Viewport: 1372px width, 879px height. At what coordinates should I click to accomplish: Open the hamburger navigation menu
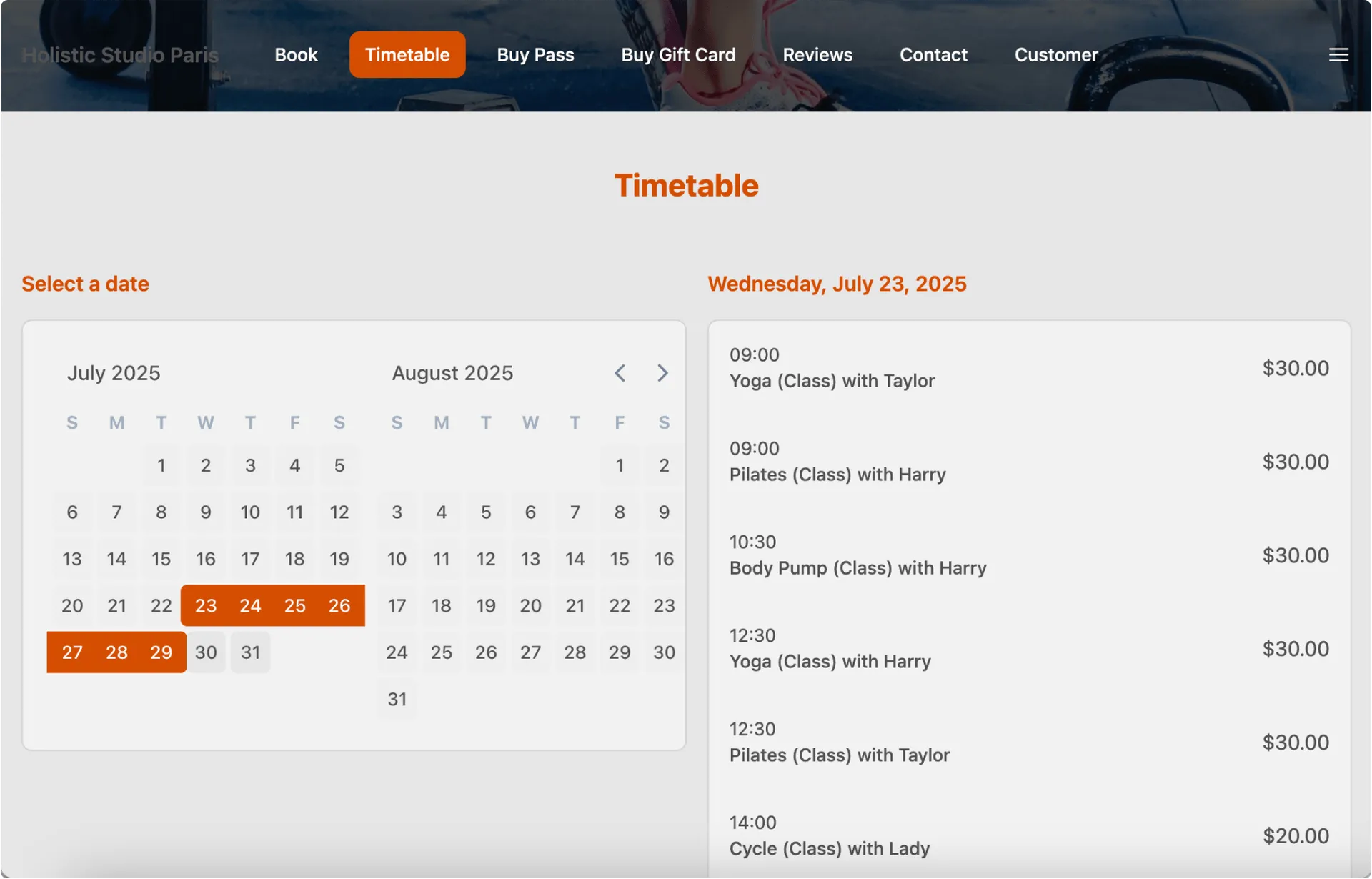pos(1338,54)
